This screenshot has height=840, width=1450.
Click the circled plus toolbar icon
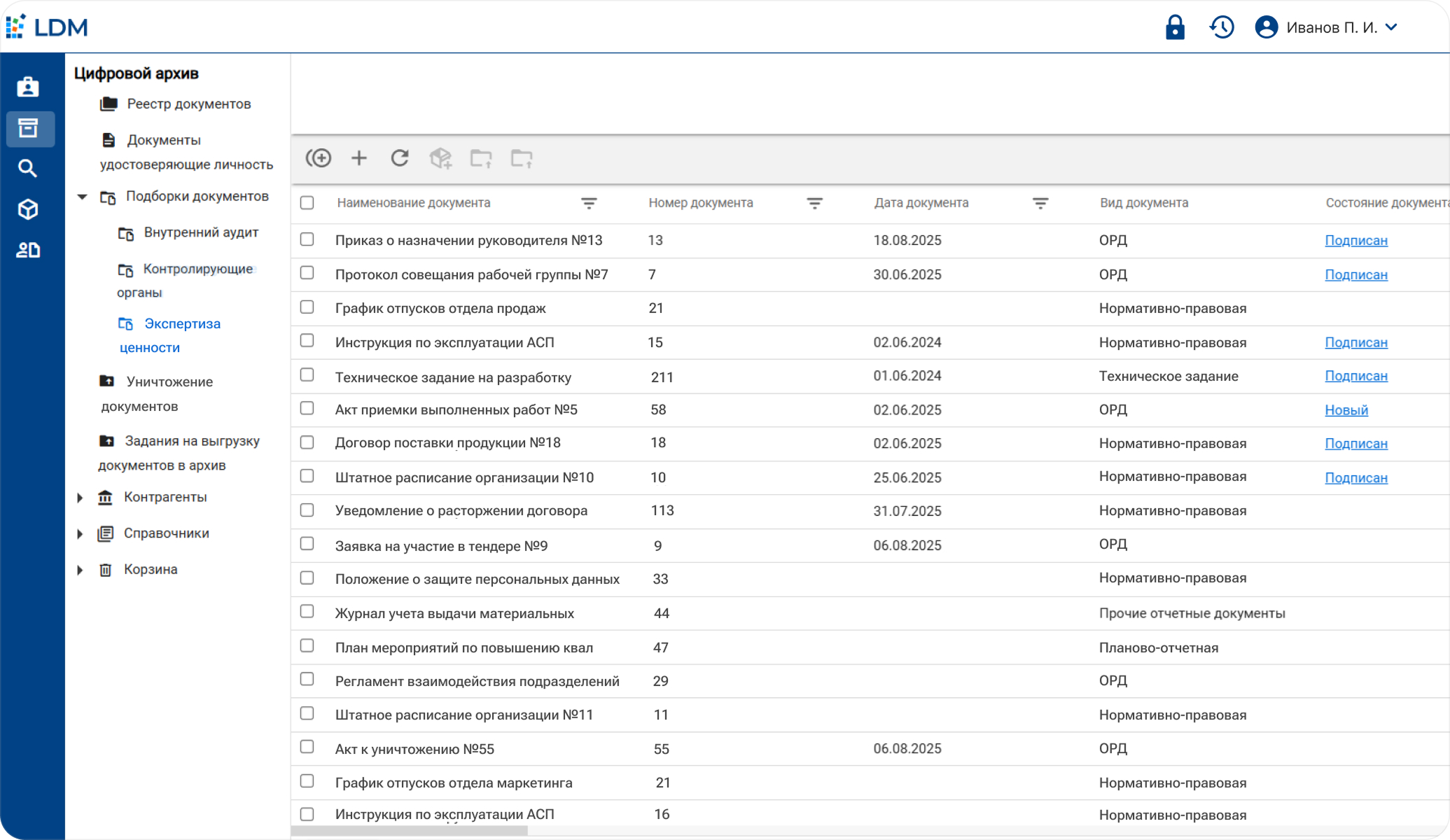click(319, 158)
